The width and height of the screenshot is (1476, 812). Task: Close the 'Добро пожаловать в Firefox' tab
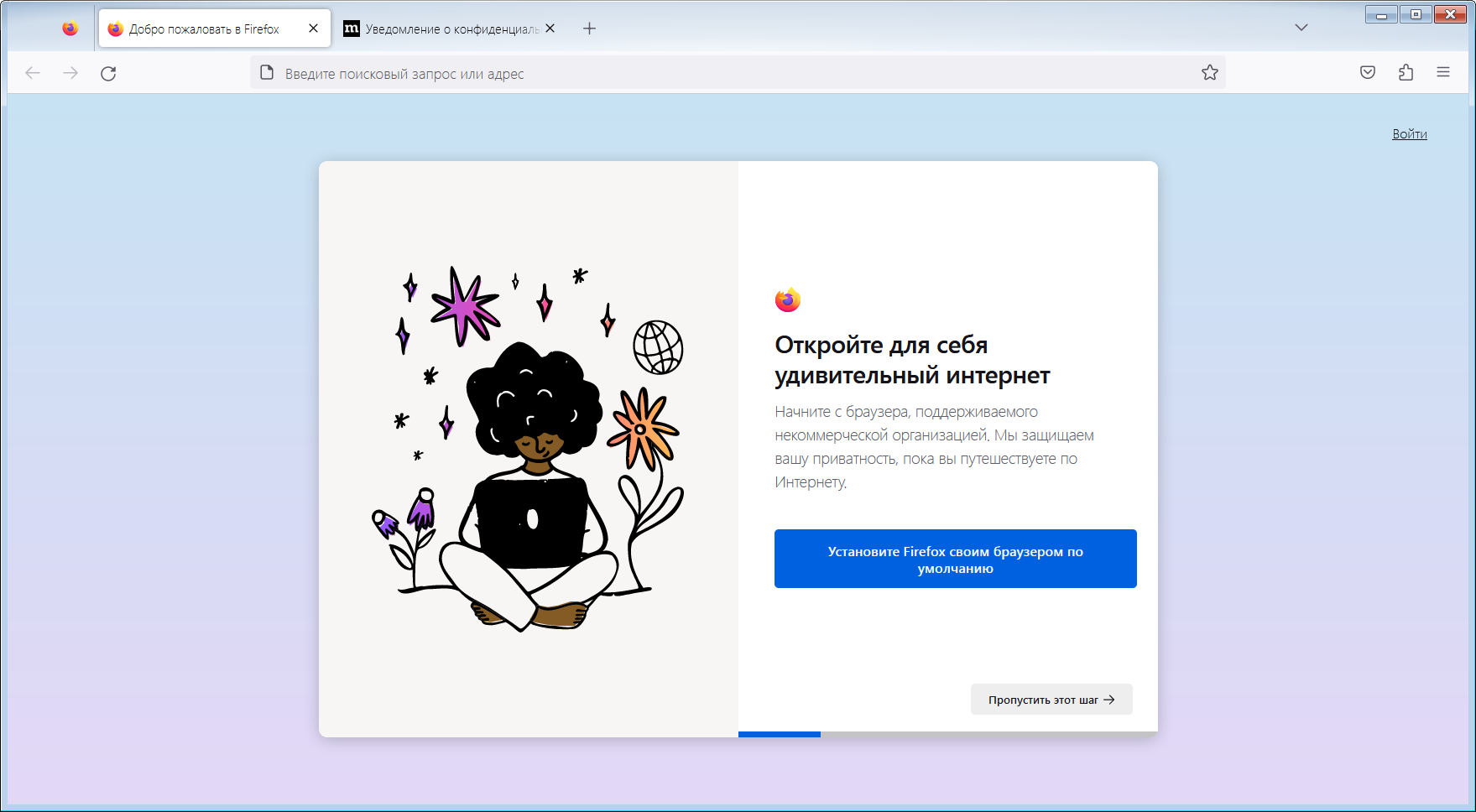tap(313, 29)
